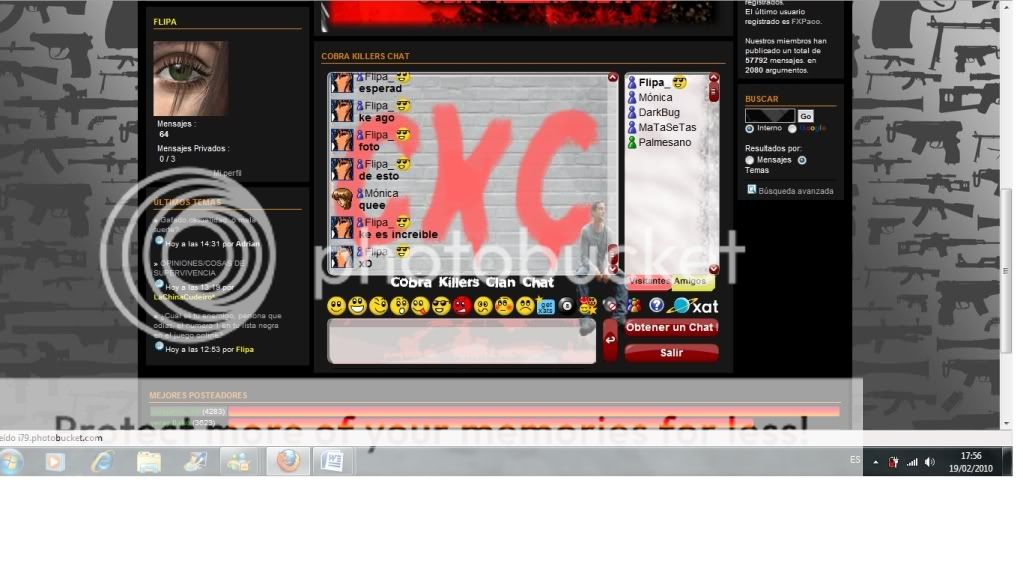This screenshot has height=575, width=1023.
Task: Select Palmesano in chat user list
Action: tap(666, 142)
